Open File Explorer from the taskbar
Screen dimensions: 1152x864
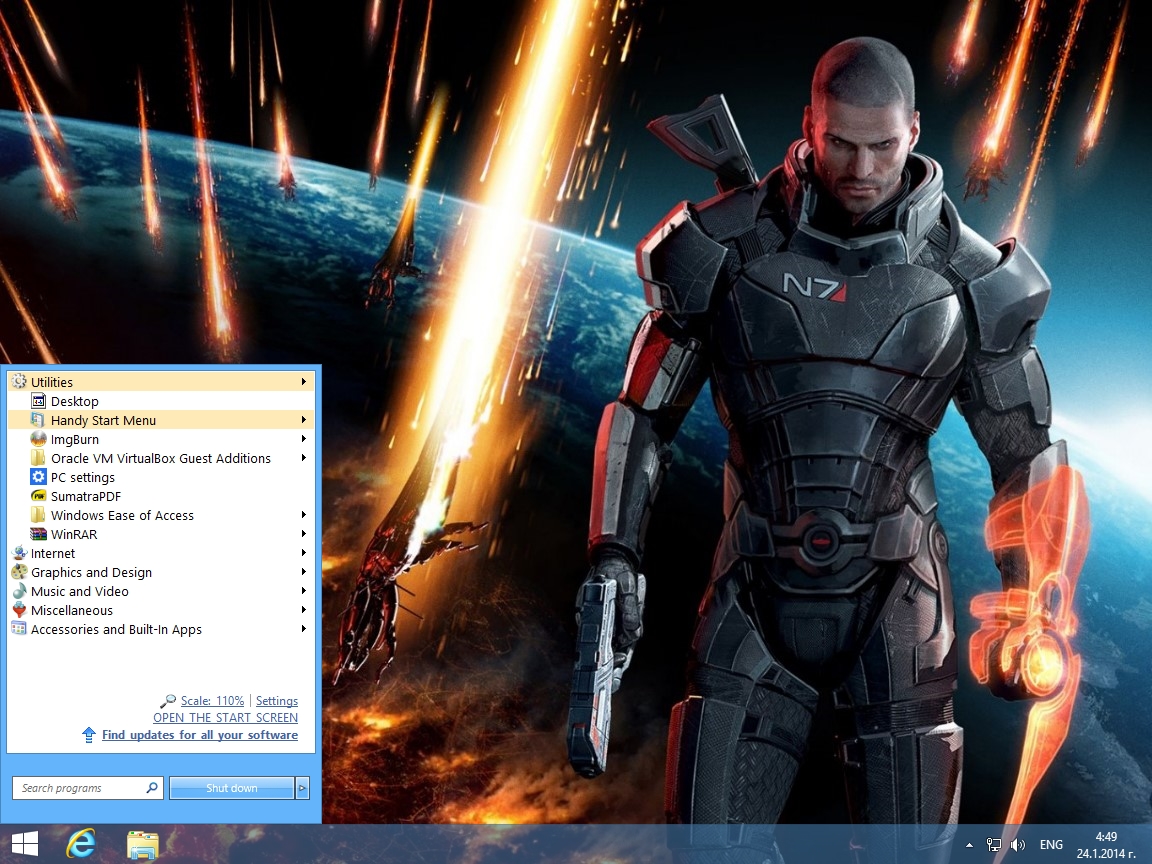click(x=143, y=845)
